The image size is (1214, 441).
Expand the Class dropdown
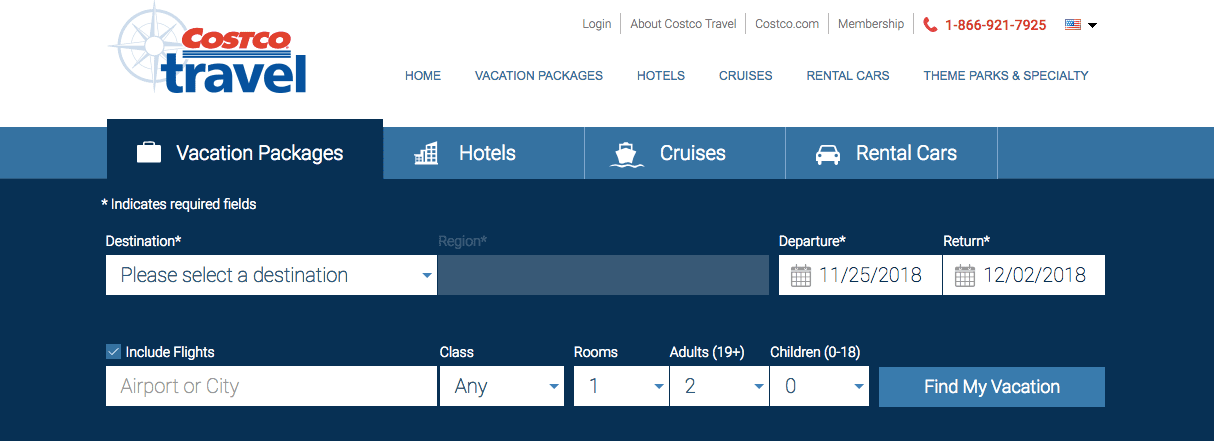click(502, 386)
